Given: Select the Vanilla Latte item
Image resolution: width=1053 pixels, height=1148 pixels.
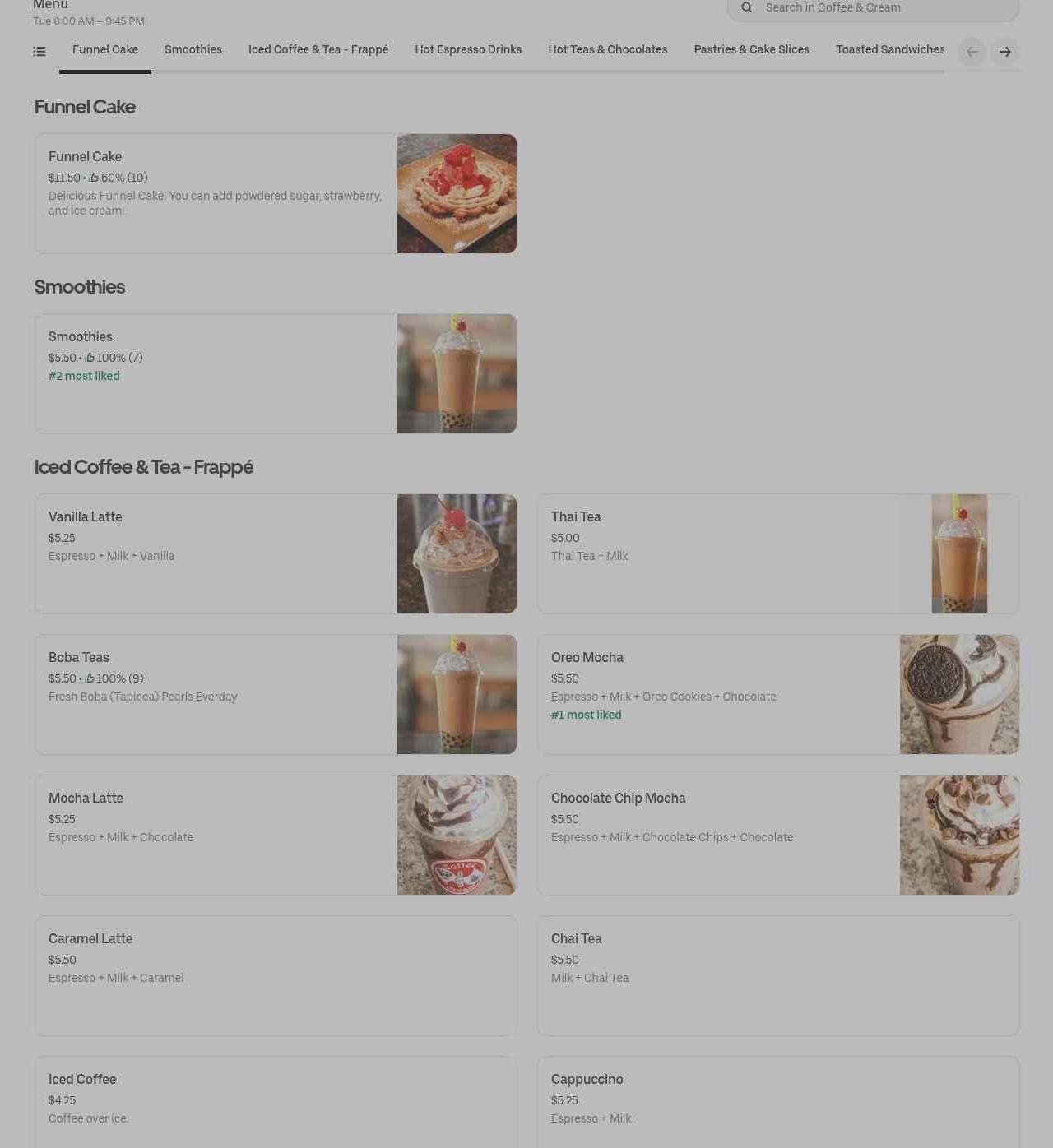Looking at the screenshot, I should (276, 553).
